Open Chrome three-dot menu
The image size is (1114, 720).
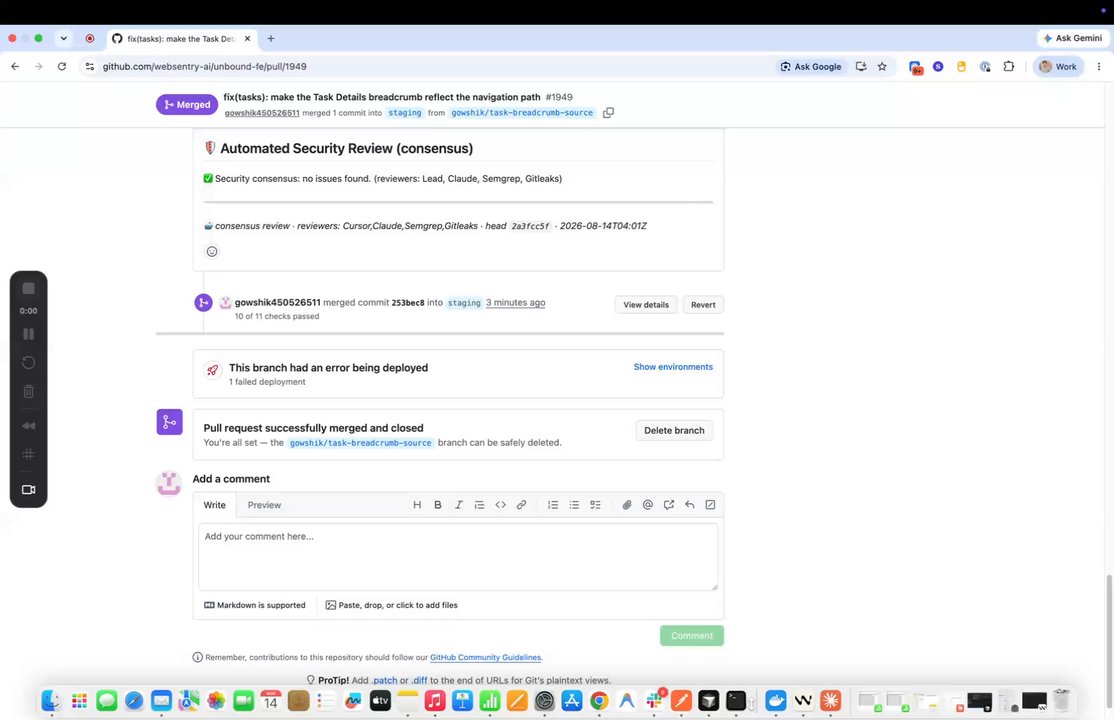[1099, 67]
